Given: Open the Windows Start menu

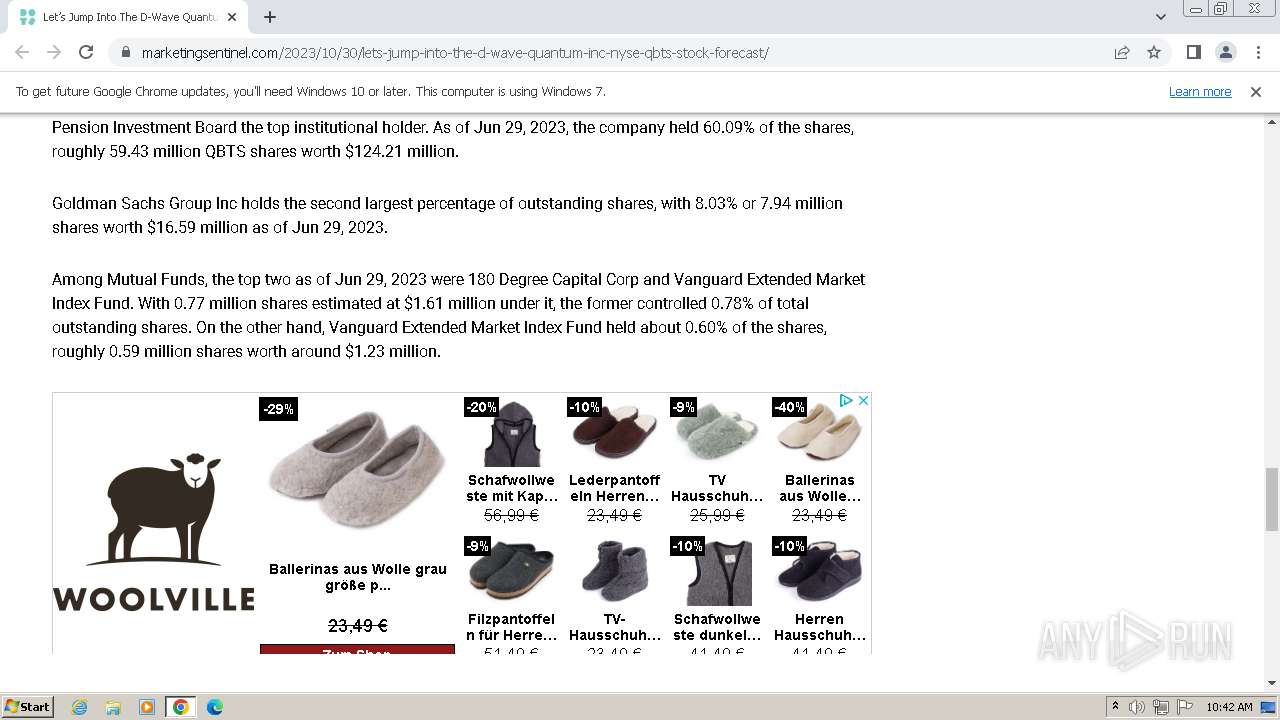Looking at the screenshot, I should [27, 707].
